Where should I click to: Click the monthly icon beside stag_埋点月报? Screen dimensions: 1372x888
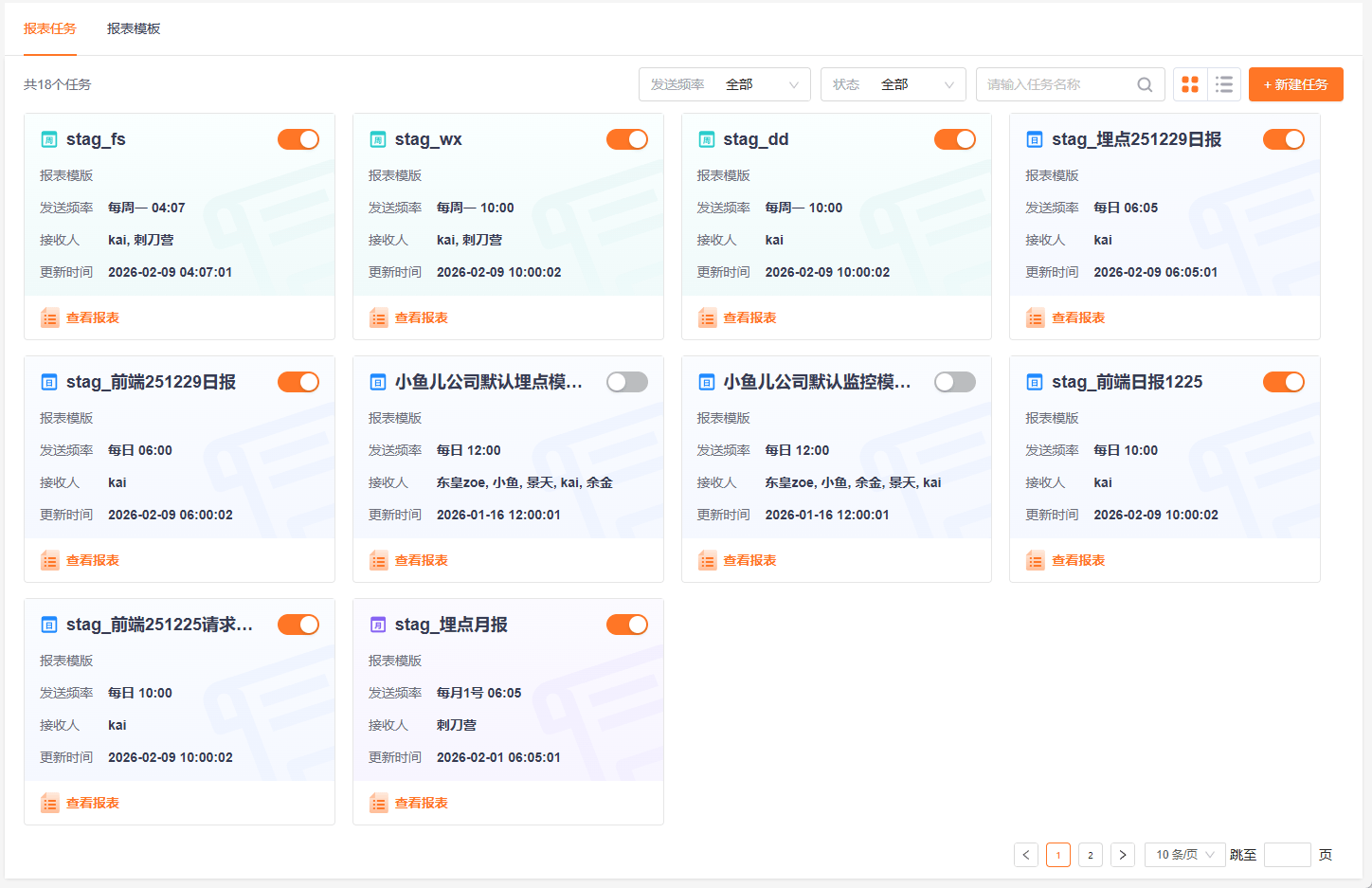378,625
